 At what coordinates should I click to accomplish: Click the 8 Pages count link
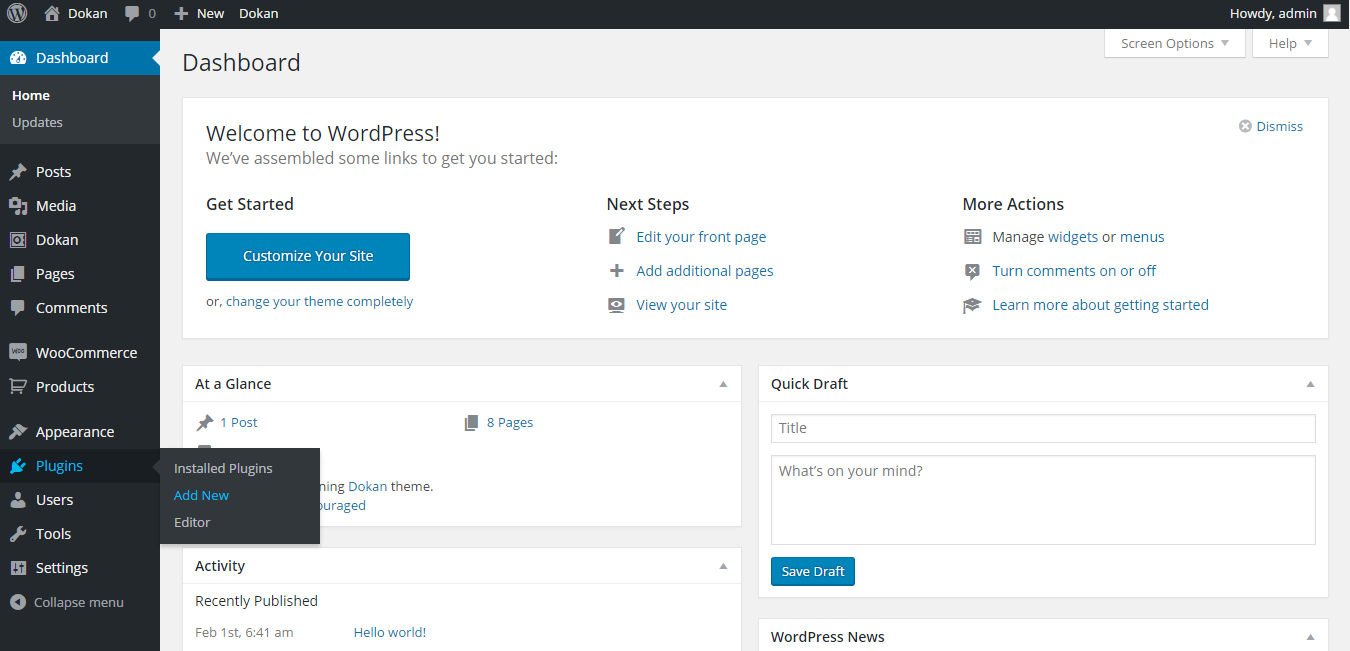(x=510, y=423)
